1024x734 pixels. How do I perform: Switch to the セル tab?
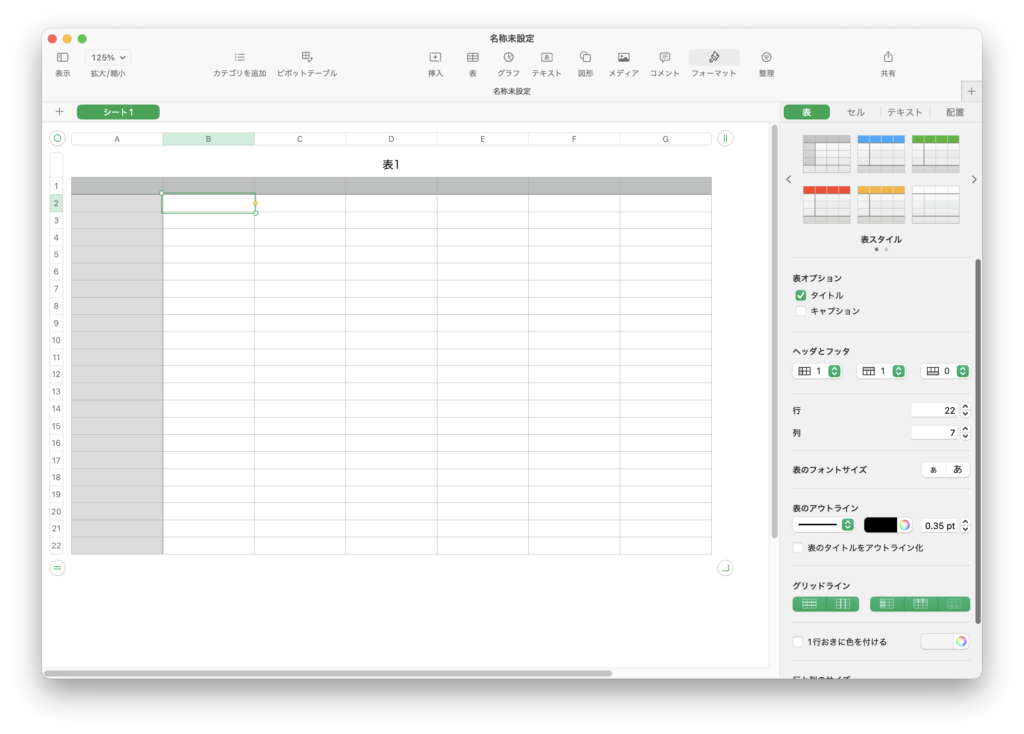click(856, 112)
